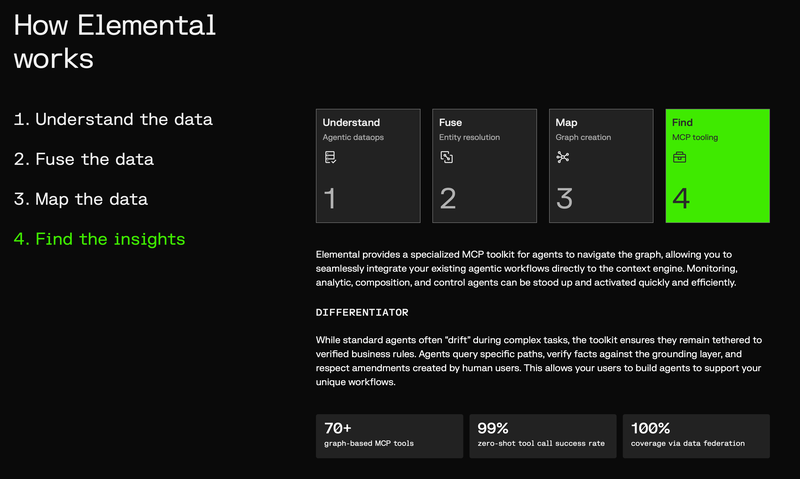Screen dimensions: 800x479
Task: Select step 4 Find the insights
Action: point(99,239)
